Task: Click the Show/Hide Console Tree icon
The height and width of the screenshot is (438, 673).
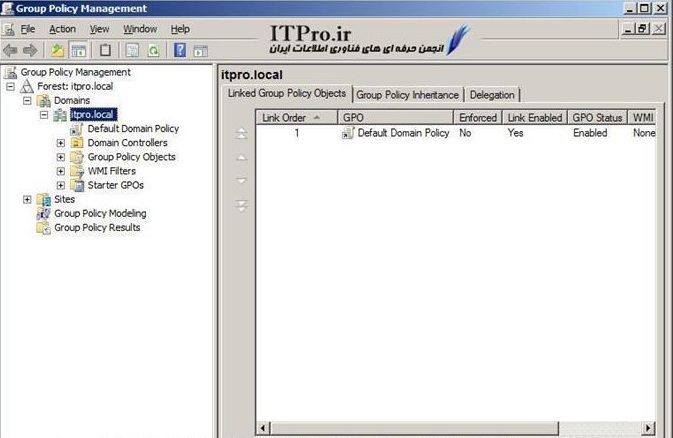Action: click(x=78, y=50)
